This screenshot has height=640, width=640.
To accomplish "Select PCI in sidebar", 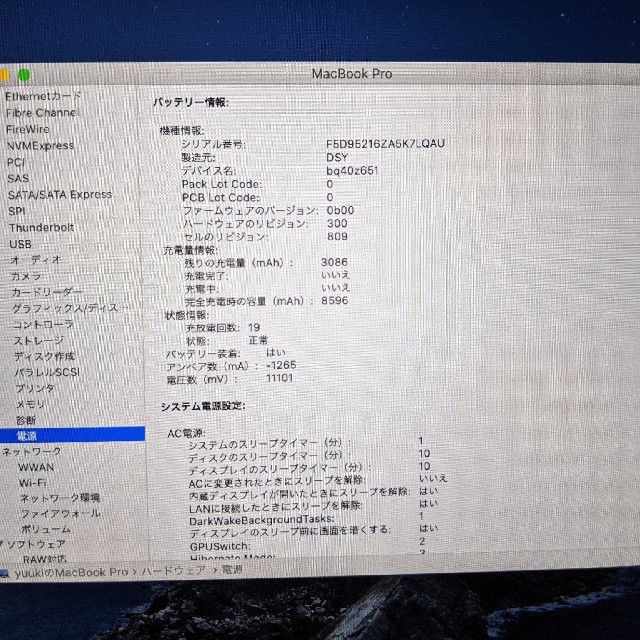I will coord(16,162).
